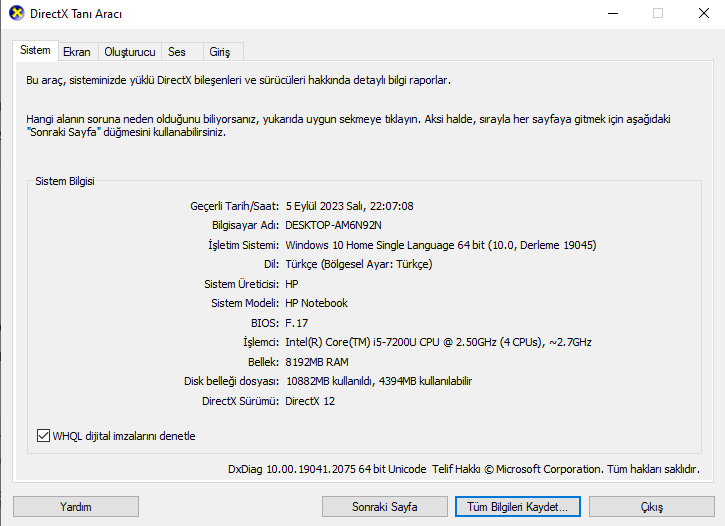
Task: Minimize the DirectX Tanı Aracı window
Action: (613, 13)
